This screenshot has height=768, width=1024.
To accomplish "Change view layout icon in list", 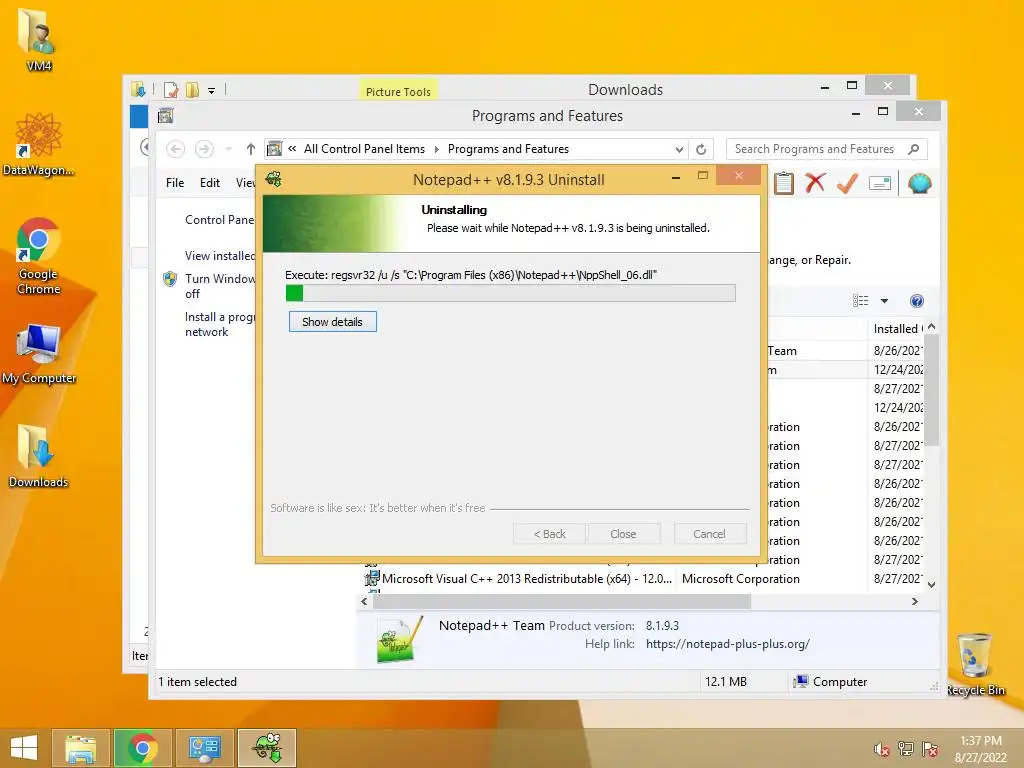I will 861,300.
